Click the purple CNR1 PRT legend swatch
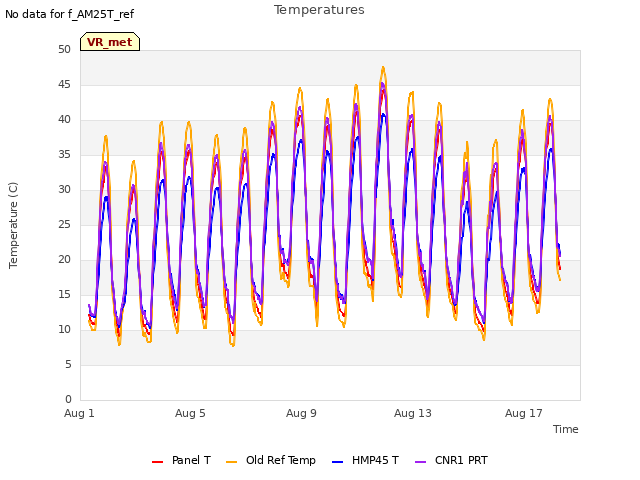The image size is (640, 480). [420, 462]
